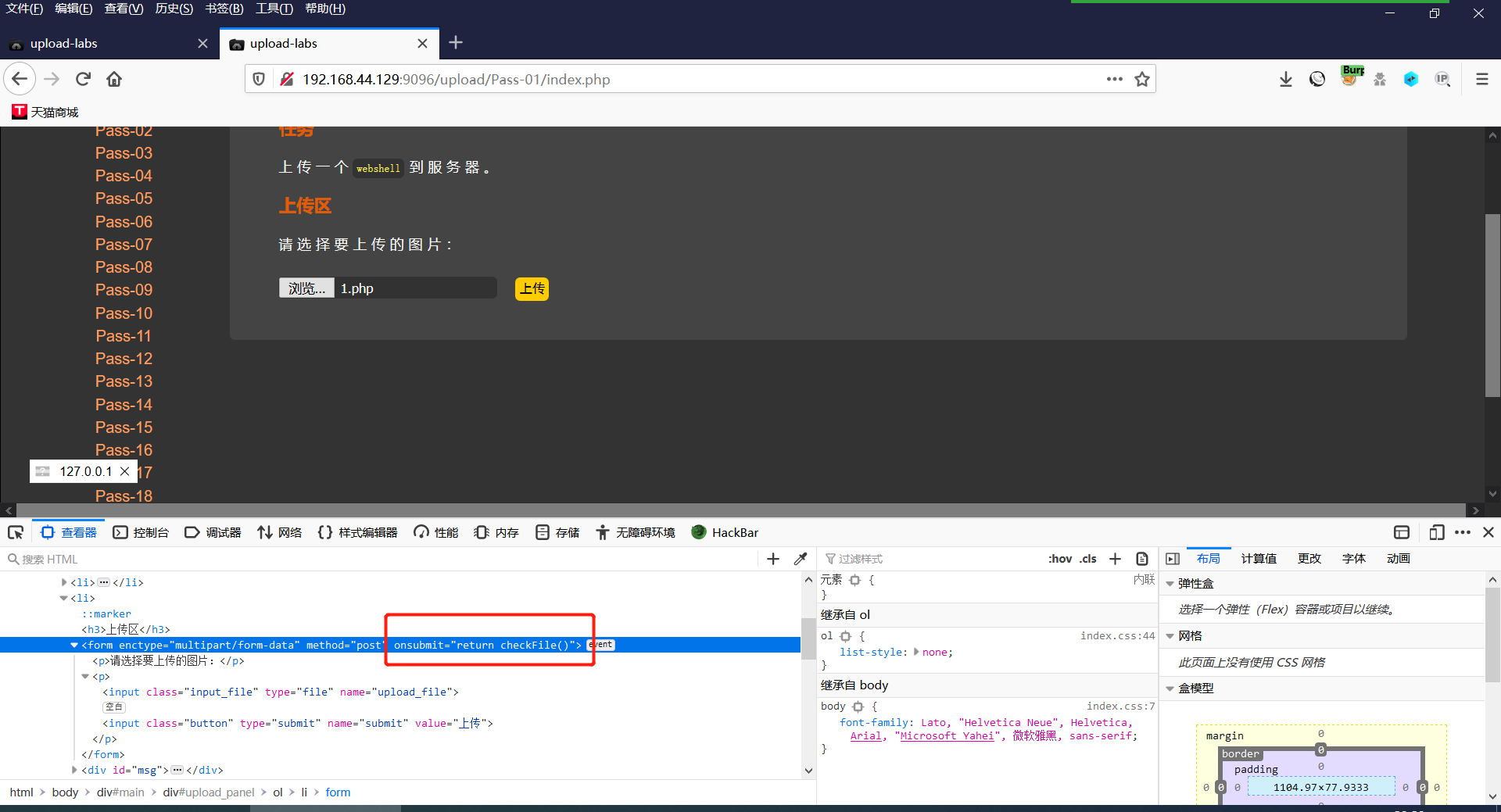Bookmark this page with the star

pyautogui.click(x=1142, y=79)
